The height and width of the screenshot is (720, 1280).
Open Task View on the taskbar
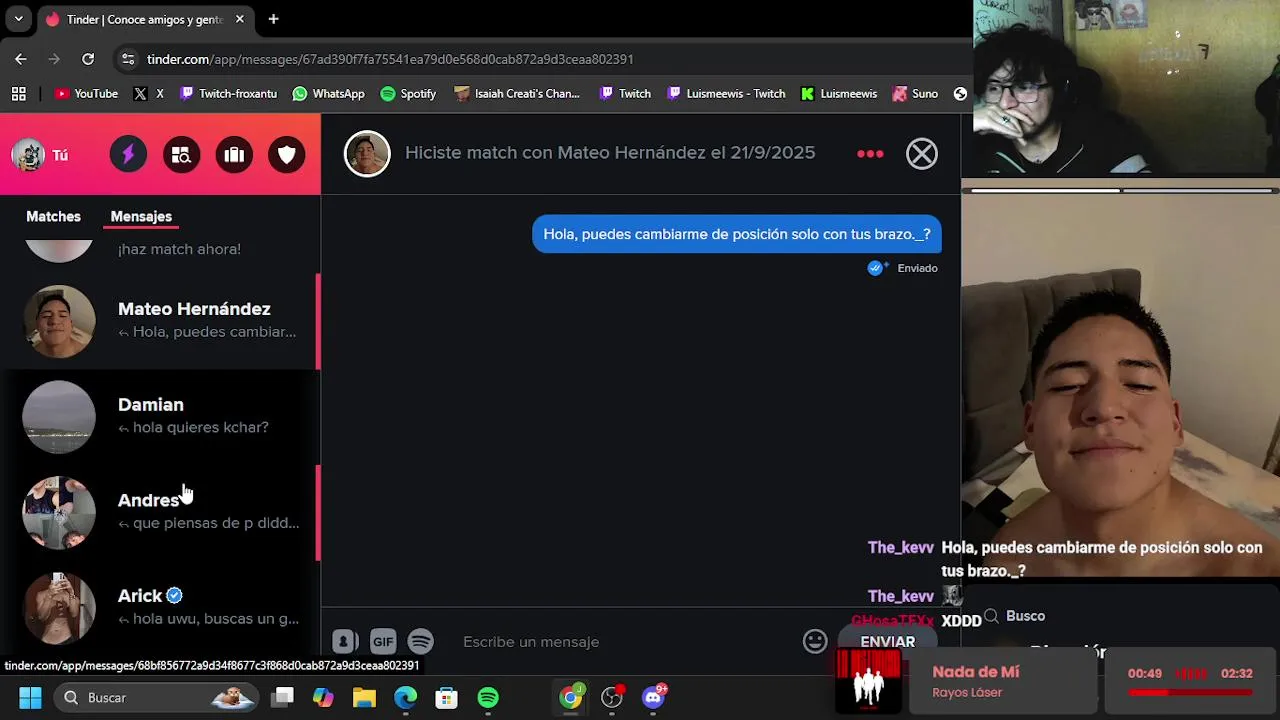282,698
